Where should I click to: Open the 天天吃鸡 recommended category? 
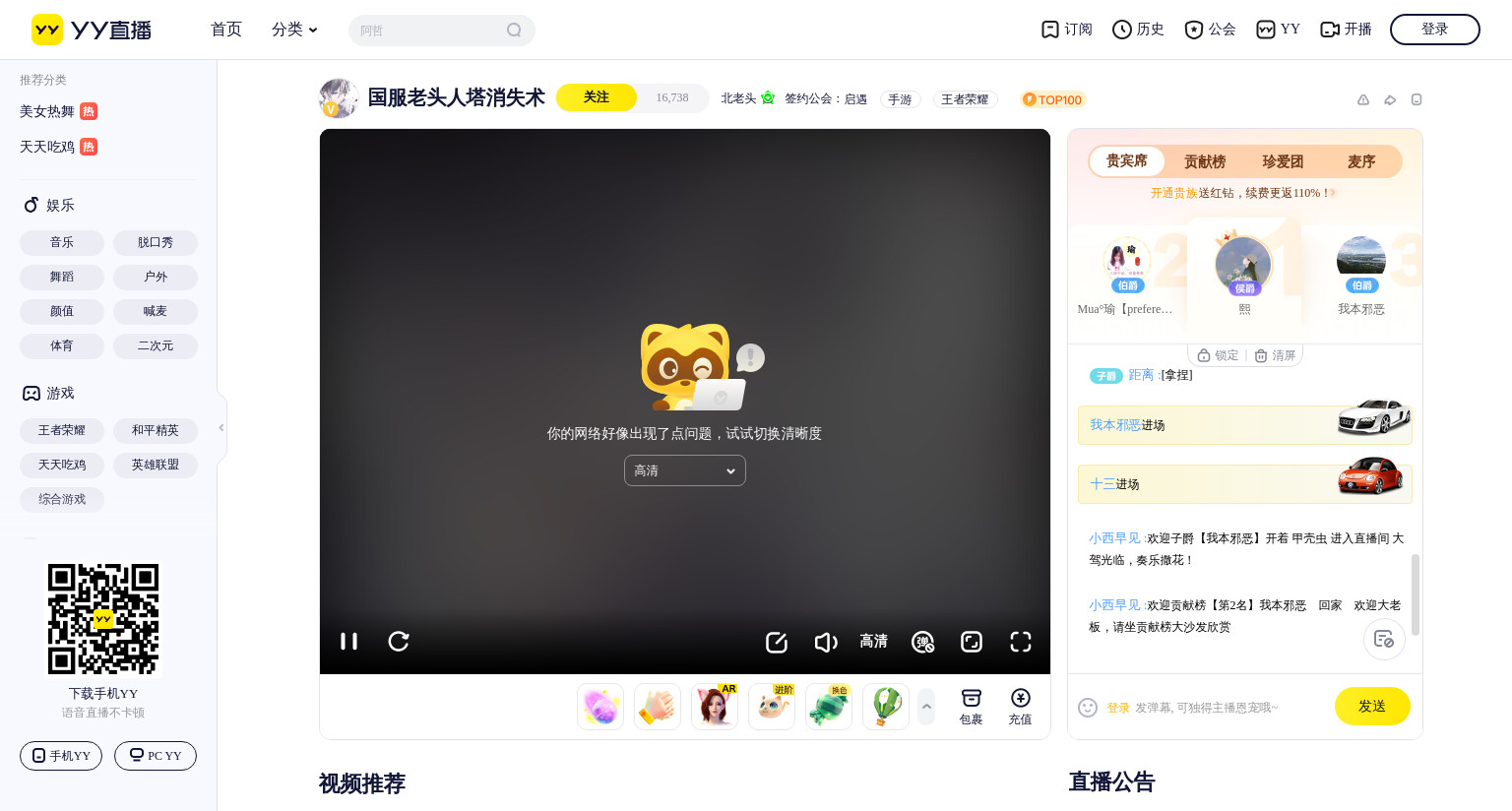click(x=58, y=147)
